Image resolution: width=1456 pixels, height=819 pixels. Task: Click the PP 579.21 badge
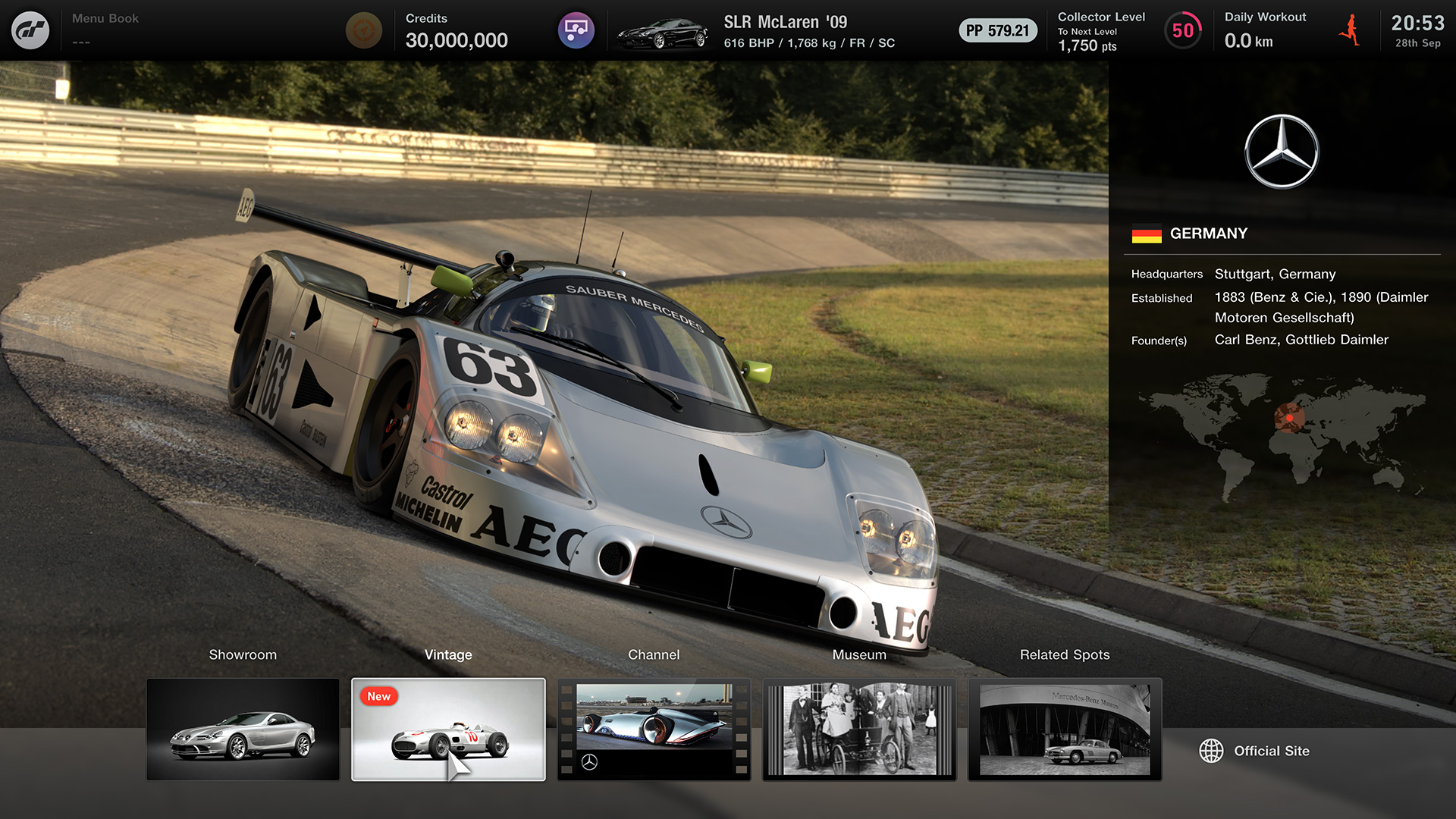[998, 30]
